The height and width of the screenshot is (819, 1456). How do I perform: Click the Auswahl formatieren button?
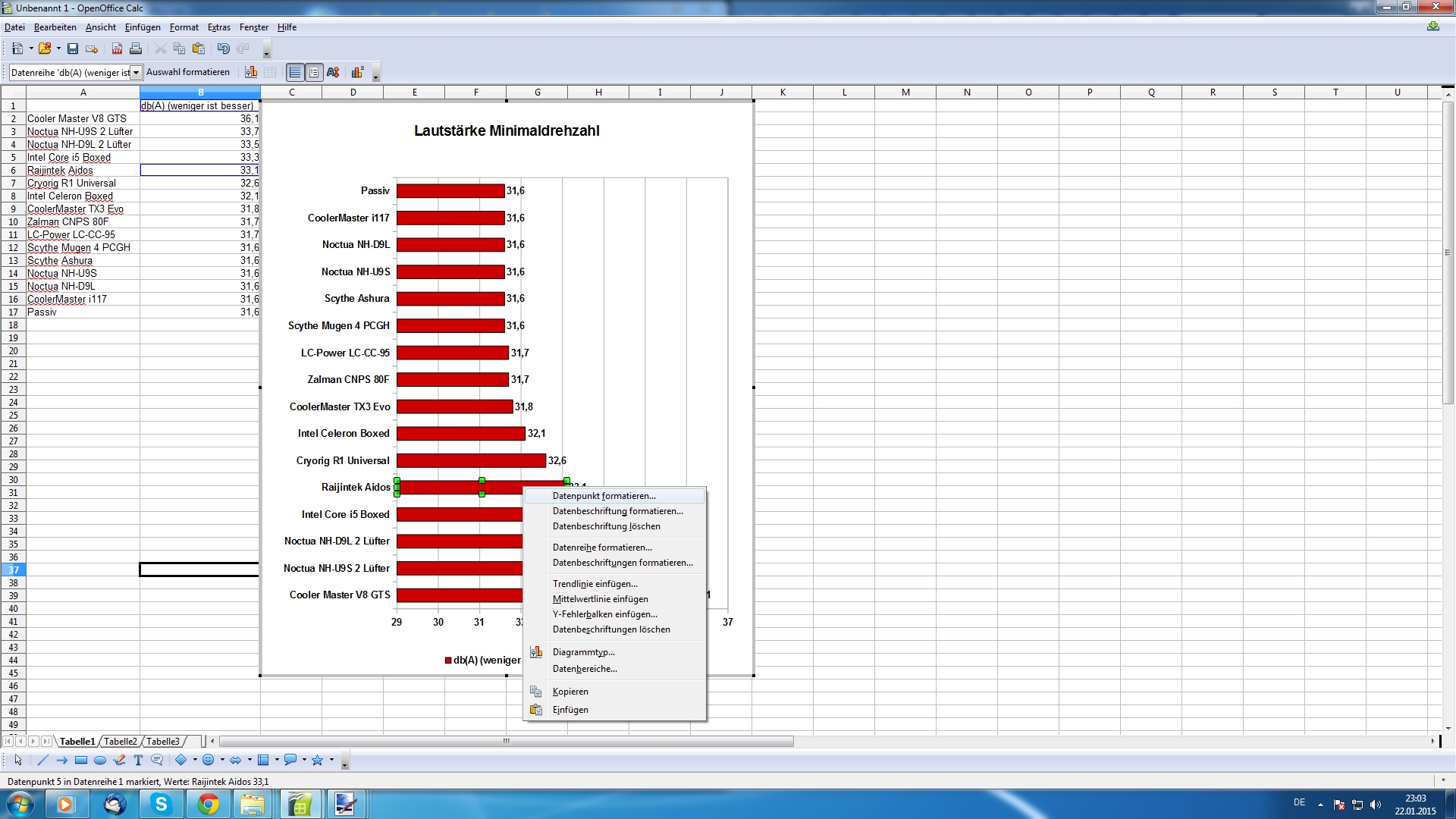tap(188, 72)
